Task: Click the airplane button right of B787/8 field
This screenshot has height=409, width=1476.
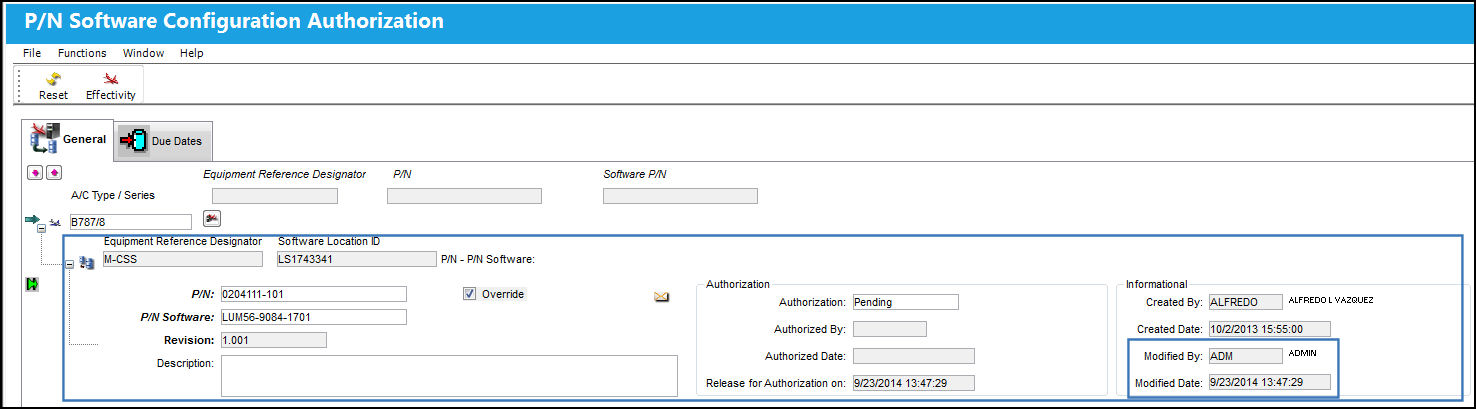Action: tap(212, 218)
